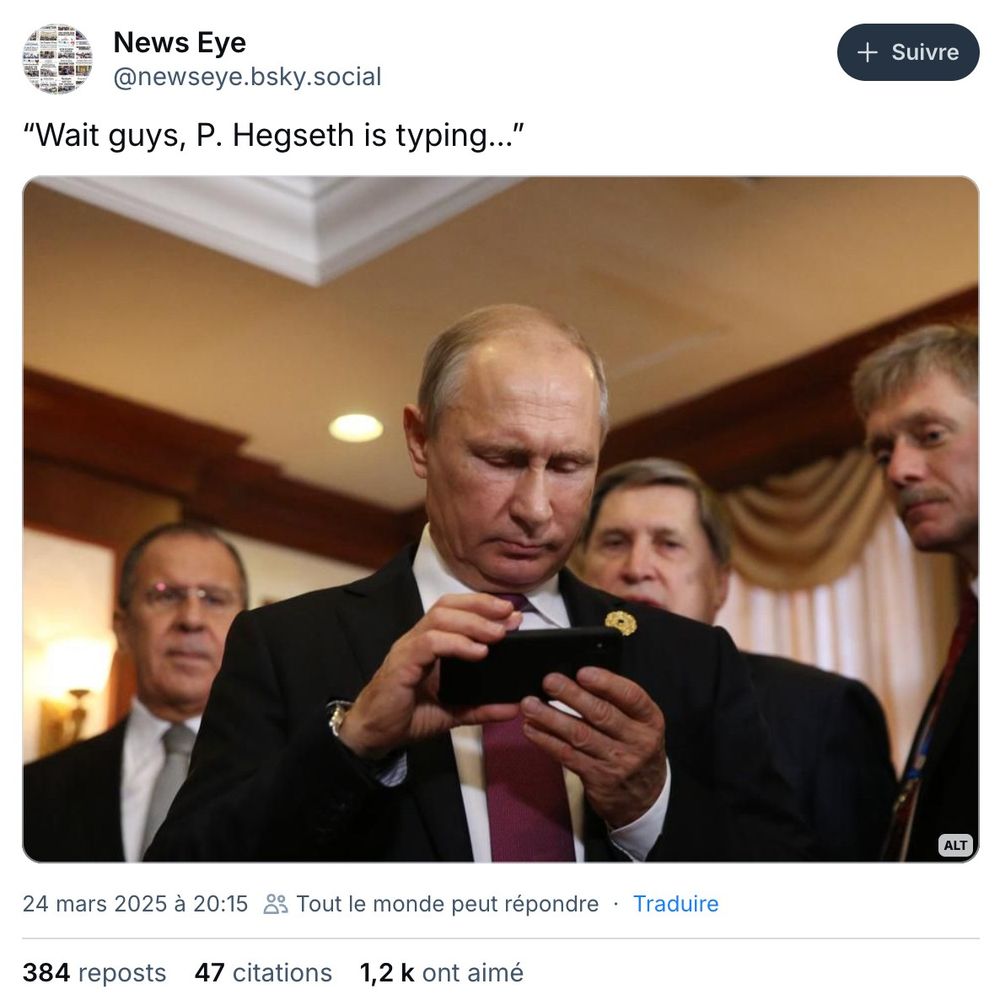This screenshot has height=1000, width=1000.
Task: Open the 47 citations list
Action: [x=264, y=972]
